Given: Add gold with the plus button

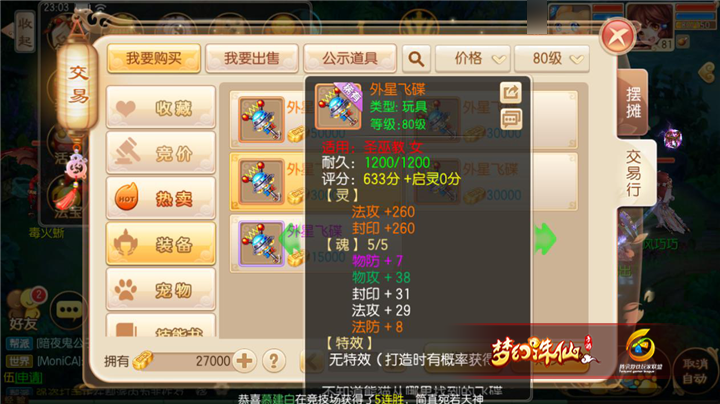Looking at the screenshot, I should (x=244, y=361).
